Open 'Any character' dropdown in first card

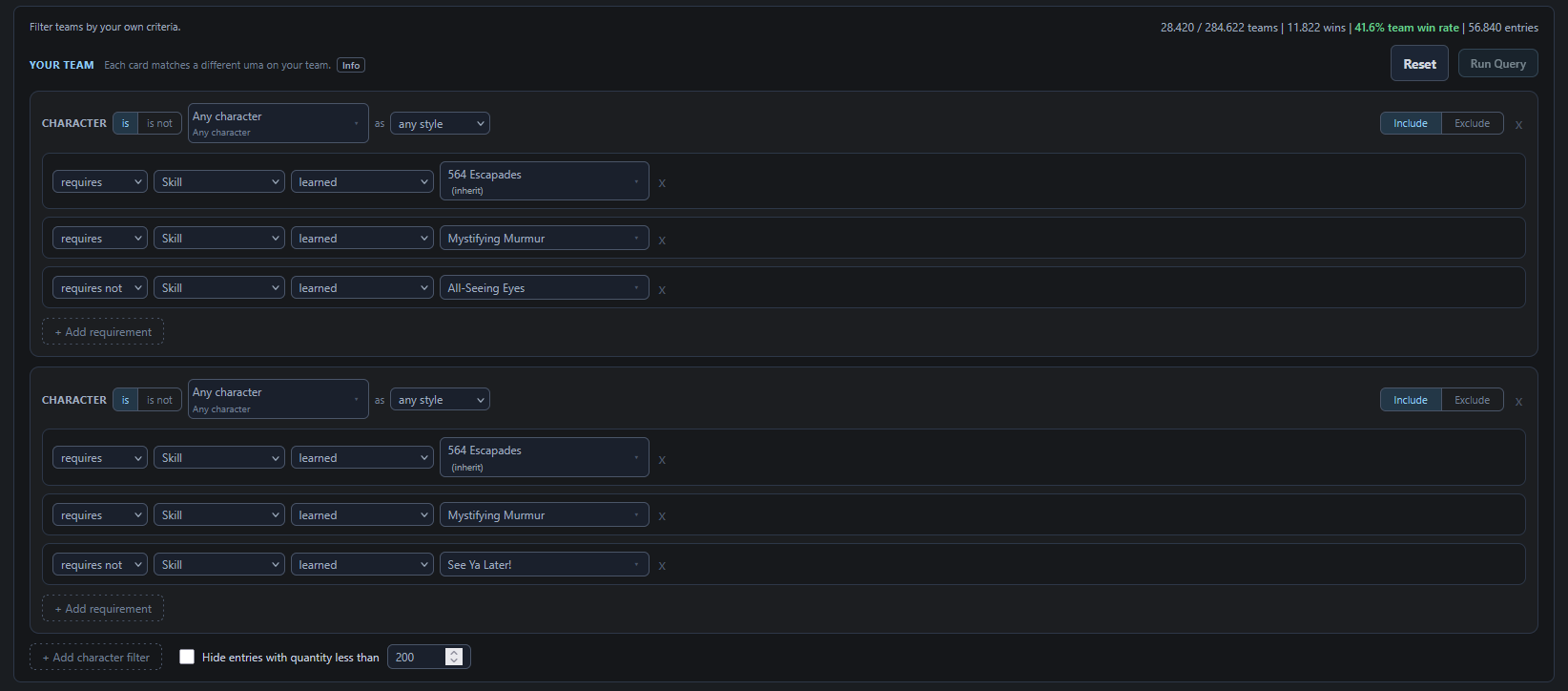tap(279, 123)
